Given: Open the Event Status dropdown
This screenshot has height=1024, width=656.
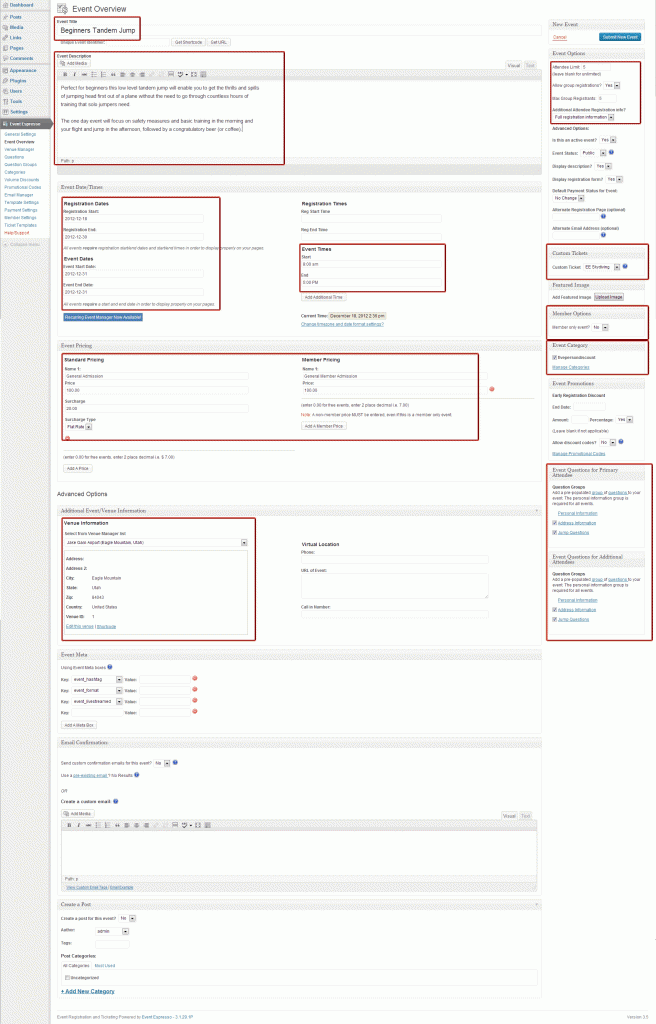Looking at the screenshot, I should [594, 153].
